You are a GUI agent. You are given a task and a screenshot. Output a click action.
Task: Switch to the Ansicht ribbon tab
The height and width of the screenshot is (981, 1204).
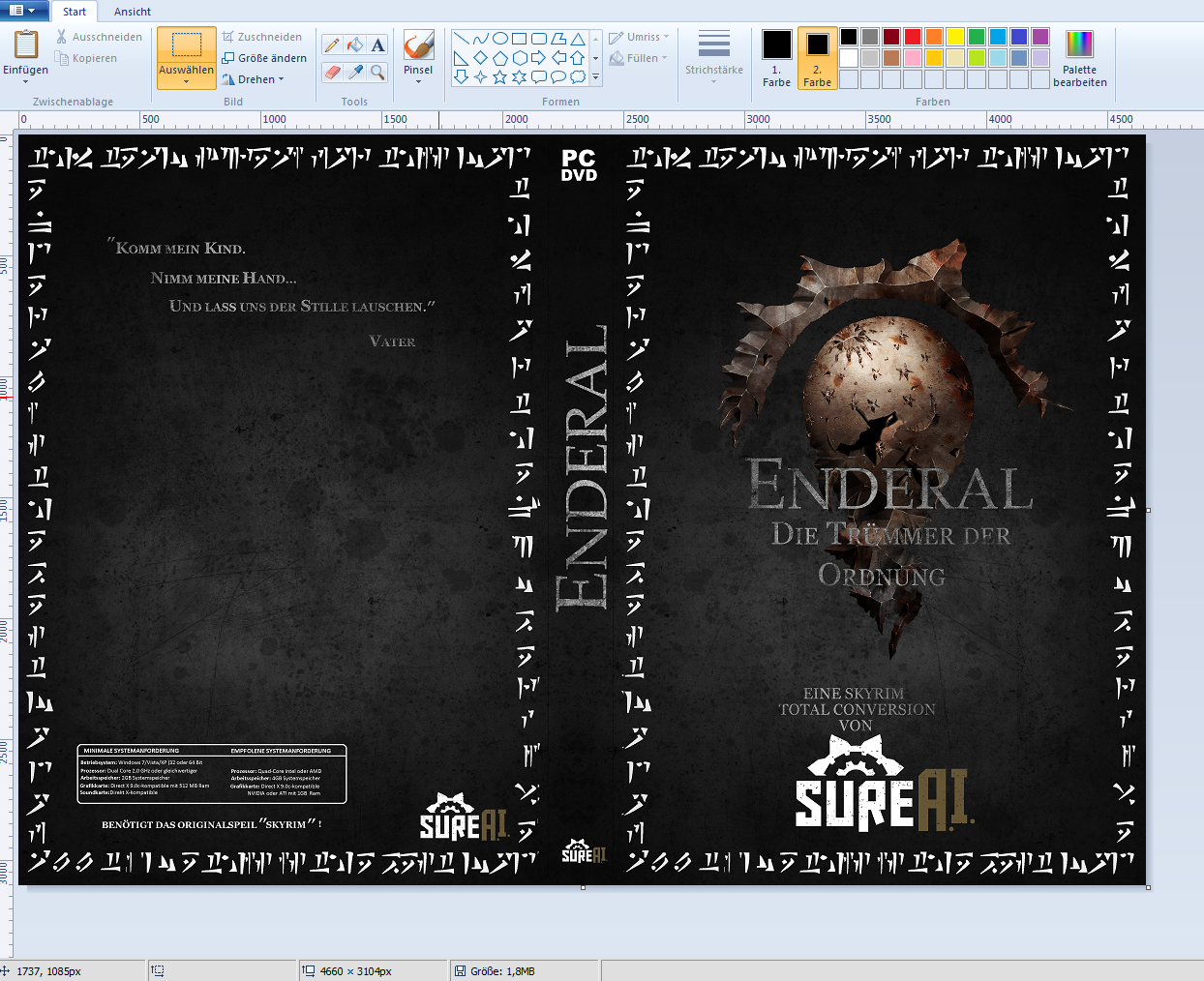coord(133,12)
